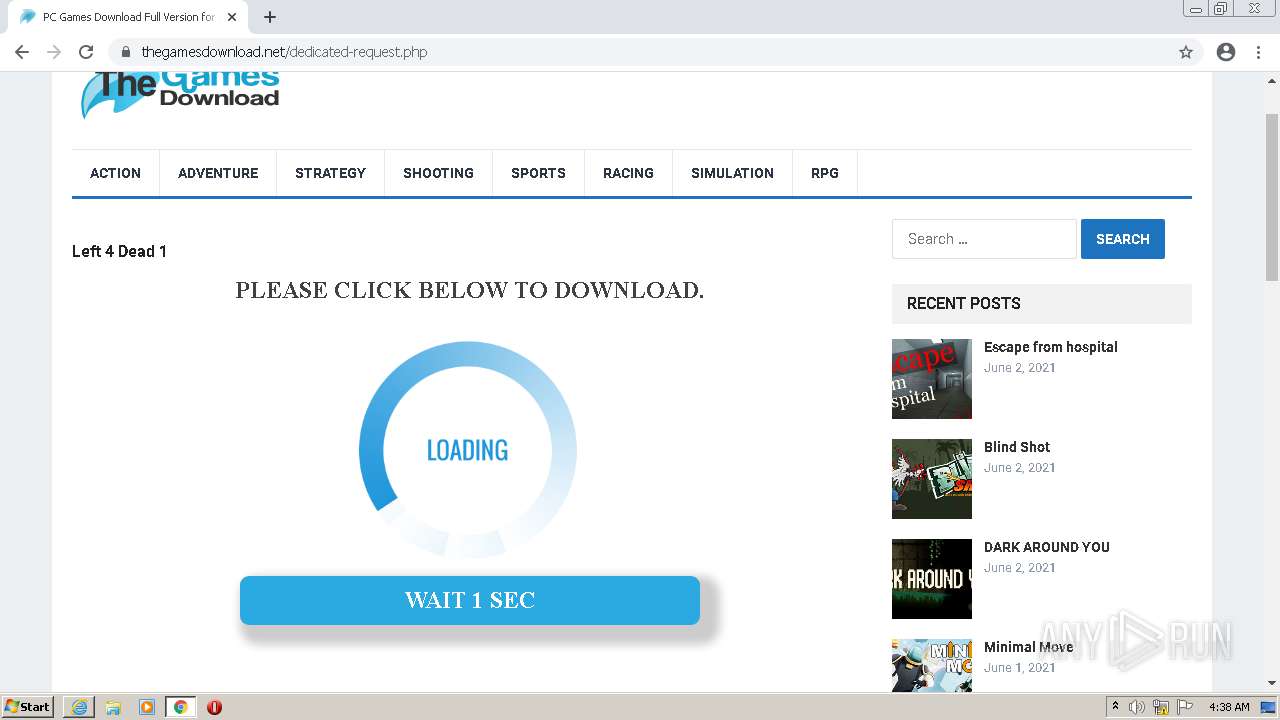1280x720 pixels.
Task: Open the Escape from hospital post
Action: pos(1051,347)
